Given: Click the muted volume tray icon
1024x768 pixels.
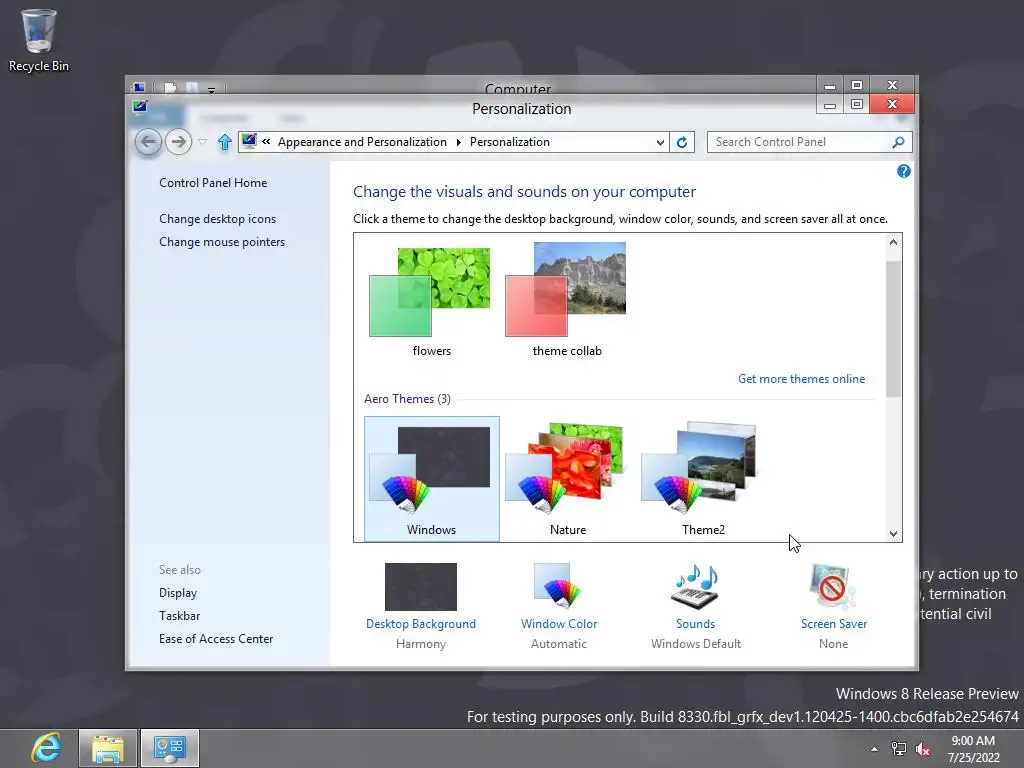Looking at the screenshot, I should [923, 749].
